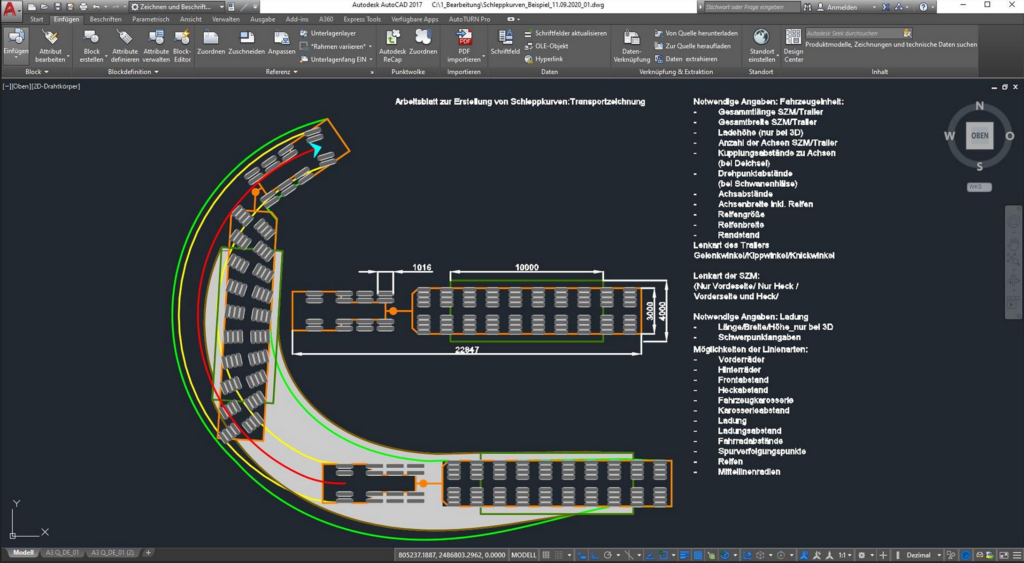The width and height of the screenshot is (1024, 563).
Task: Switch to the A3 Q_DE_01 layout tab
Action: tap(62, 553)
